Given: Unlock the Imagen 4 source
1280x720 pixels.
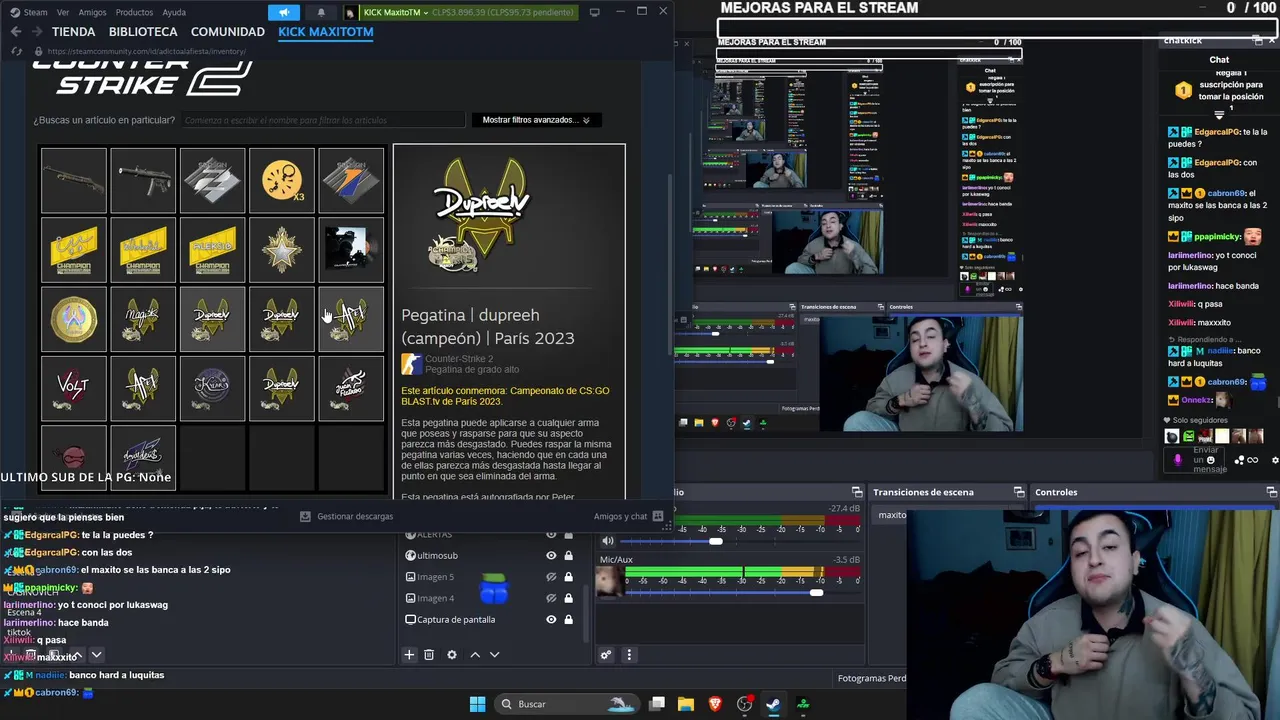Looking at the screenshot, I should click(x=568, y=598).
